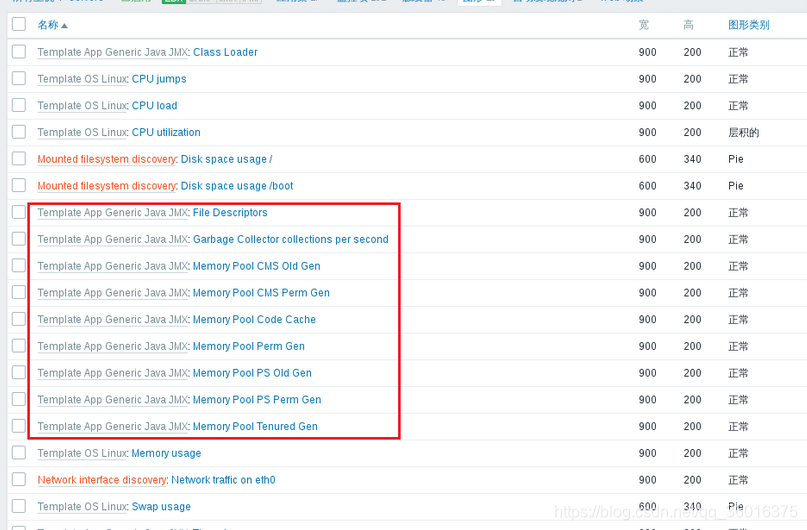
Task: Click width 600 in Disk space usage / row
Action: coord(647,159)
